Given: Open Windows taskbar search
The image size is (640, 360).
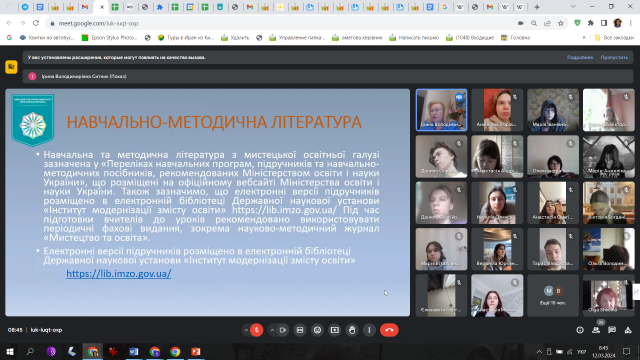Looking at the screenshot, I should click(x=30, y=351).
